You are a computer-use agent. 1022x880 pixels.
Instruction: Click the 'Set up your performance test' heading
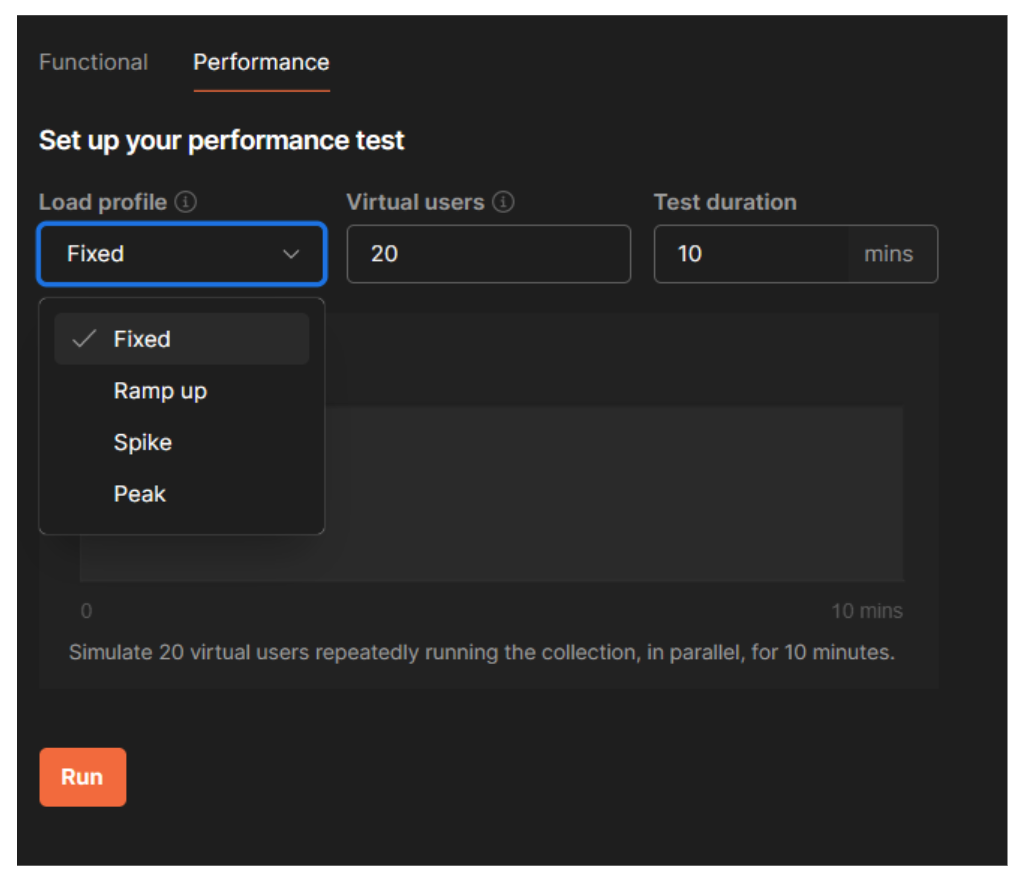(221, 140)
